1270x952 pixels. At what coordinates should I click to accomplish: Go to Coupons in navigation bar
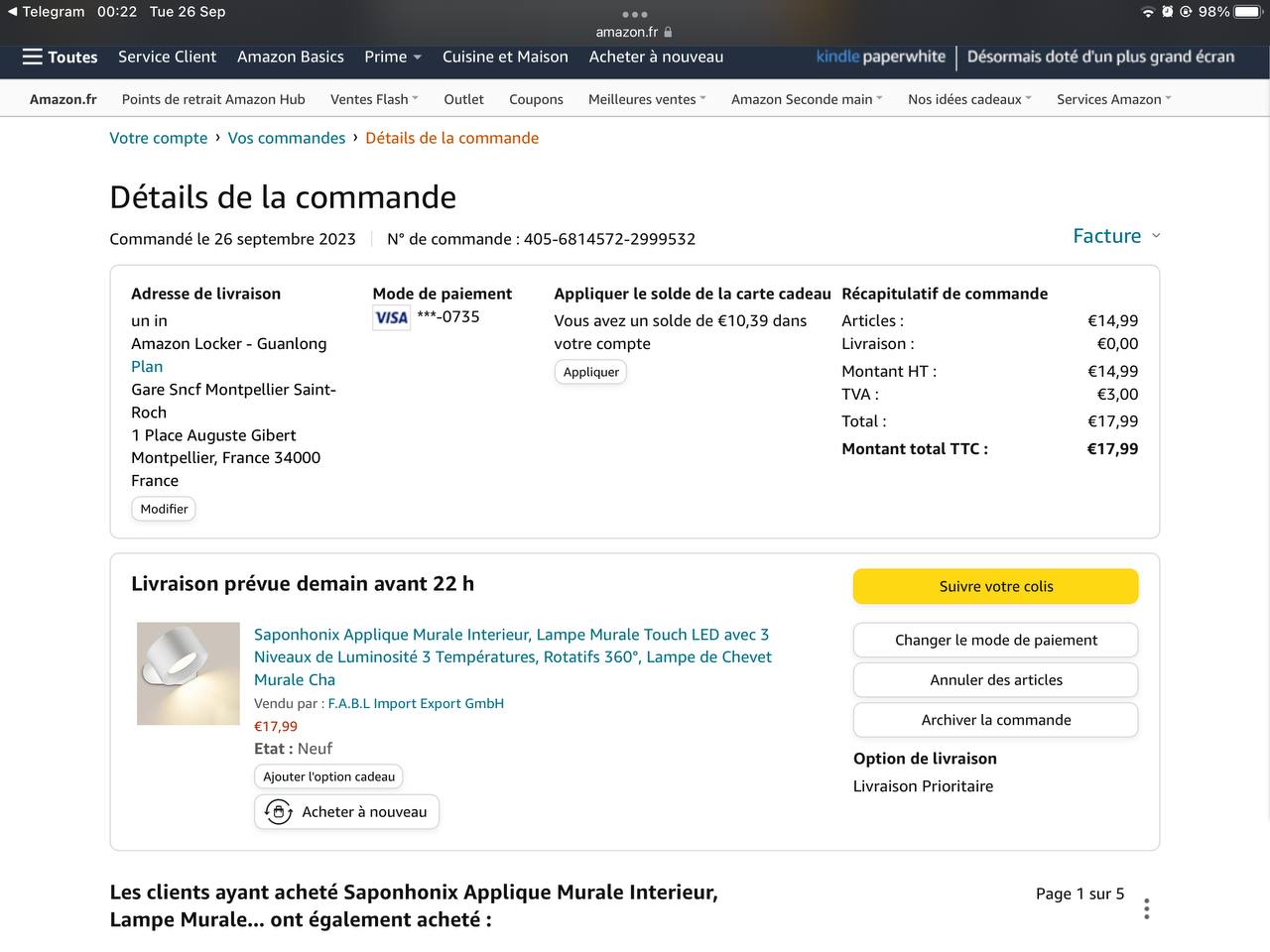point(536,99)
